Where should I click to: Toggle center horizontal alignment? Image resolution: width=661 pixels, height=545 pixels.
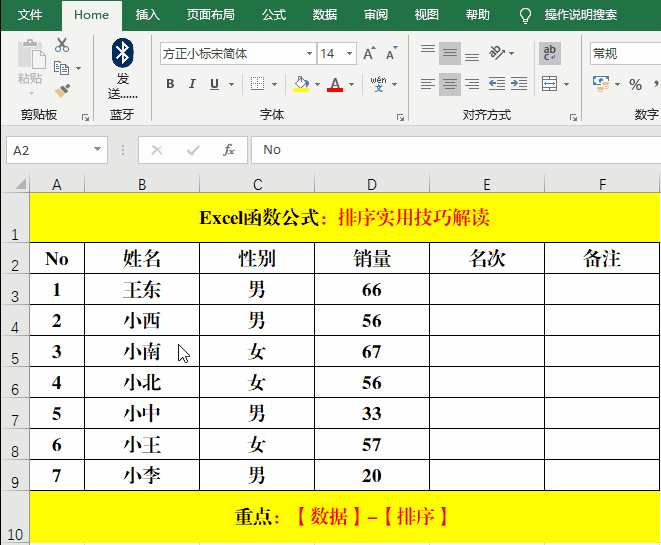pos(450,85)
